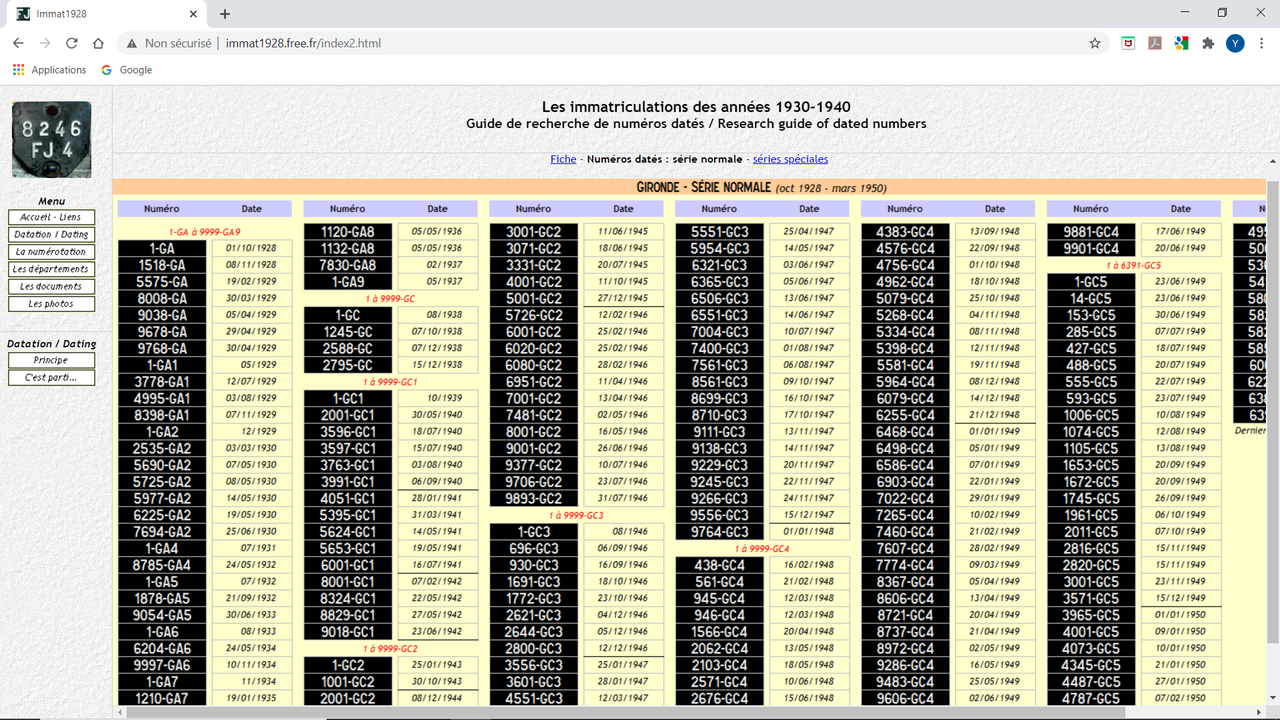Open a new tab with the plus button
This screenshot has width=1280, height=720.
click(225, 14)
